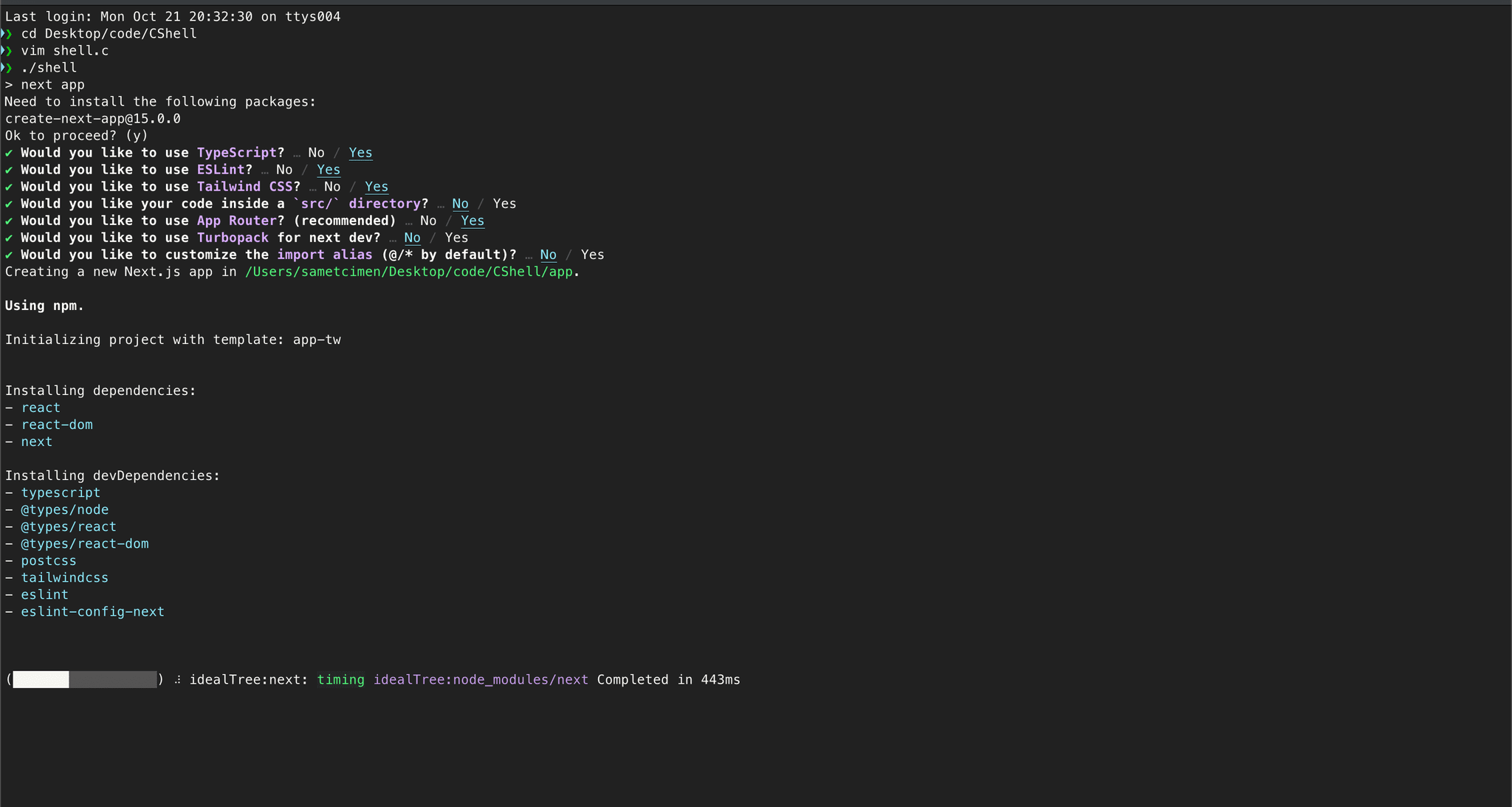The height and width of the screenshot is (807, 1512).
Task: Click 'Initializing project with template: app-tw'
Action: coord(173,340)
